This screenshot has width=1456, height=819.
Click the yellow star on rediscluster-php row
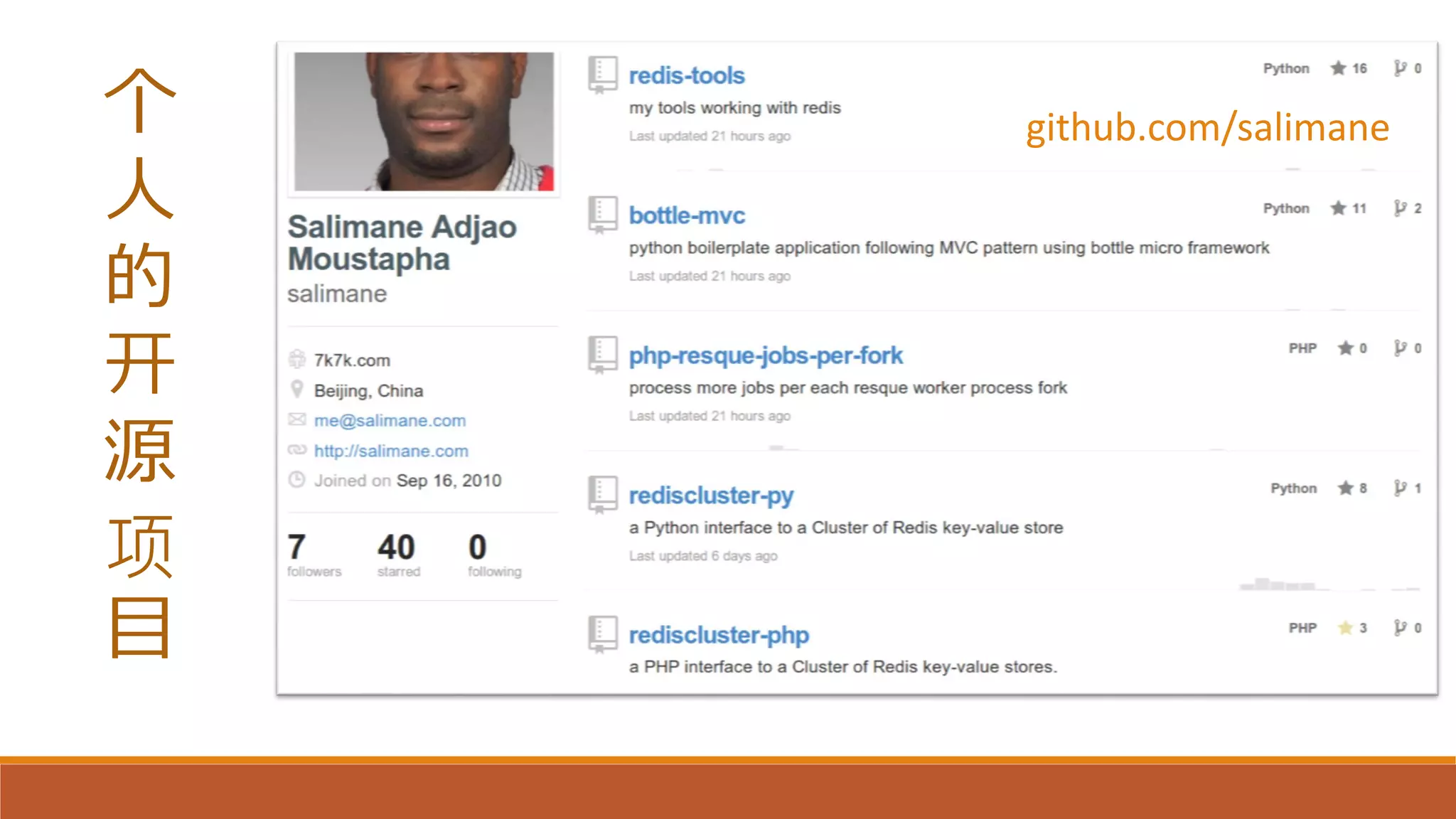click(1345, 628)
